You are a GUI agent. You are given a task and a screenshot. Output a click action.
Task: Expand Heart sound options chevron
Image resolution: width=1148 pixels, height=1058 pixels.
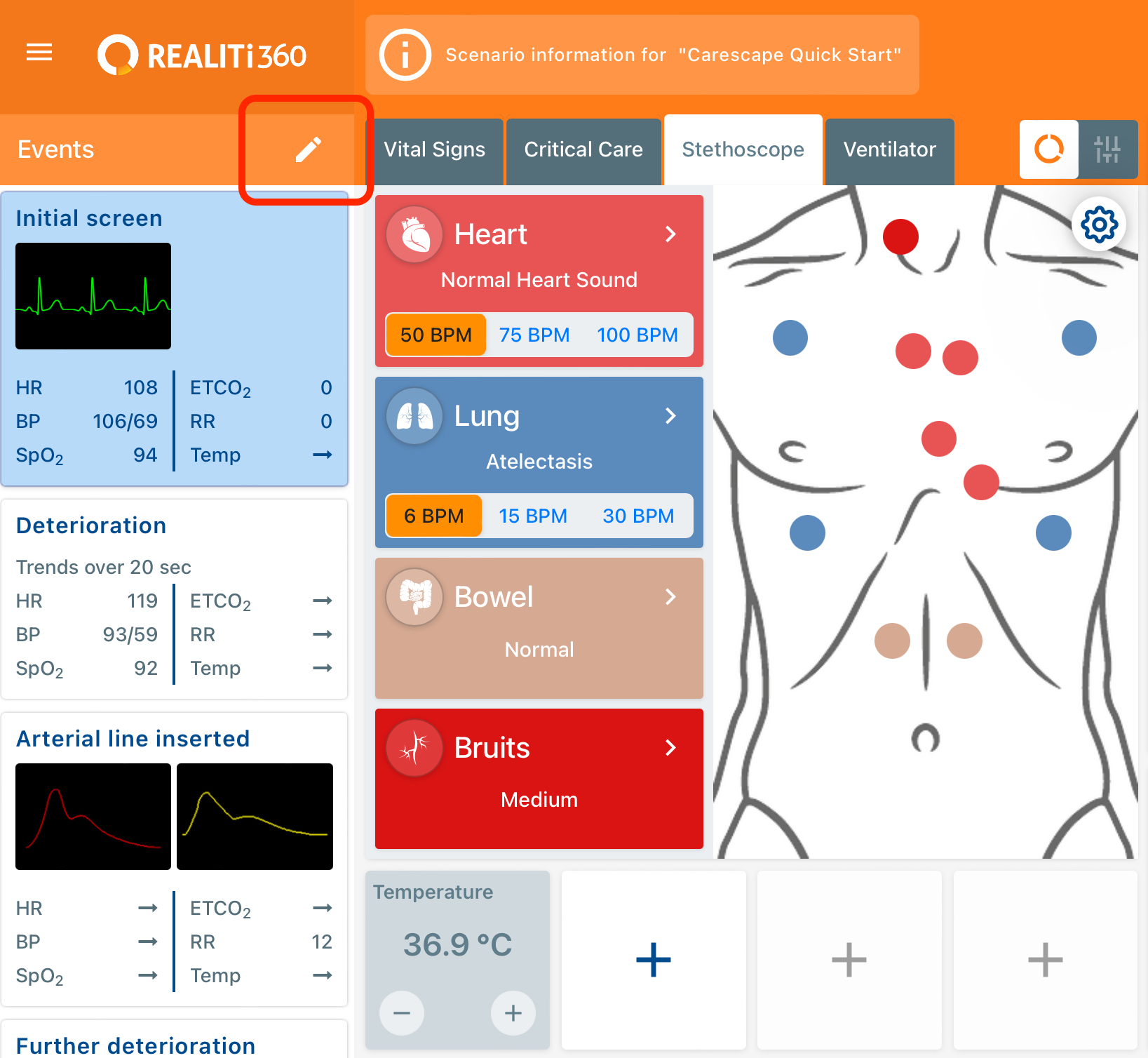point(670,234)
